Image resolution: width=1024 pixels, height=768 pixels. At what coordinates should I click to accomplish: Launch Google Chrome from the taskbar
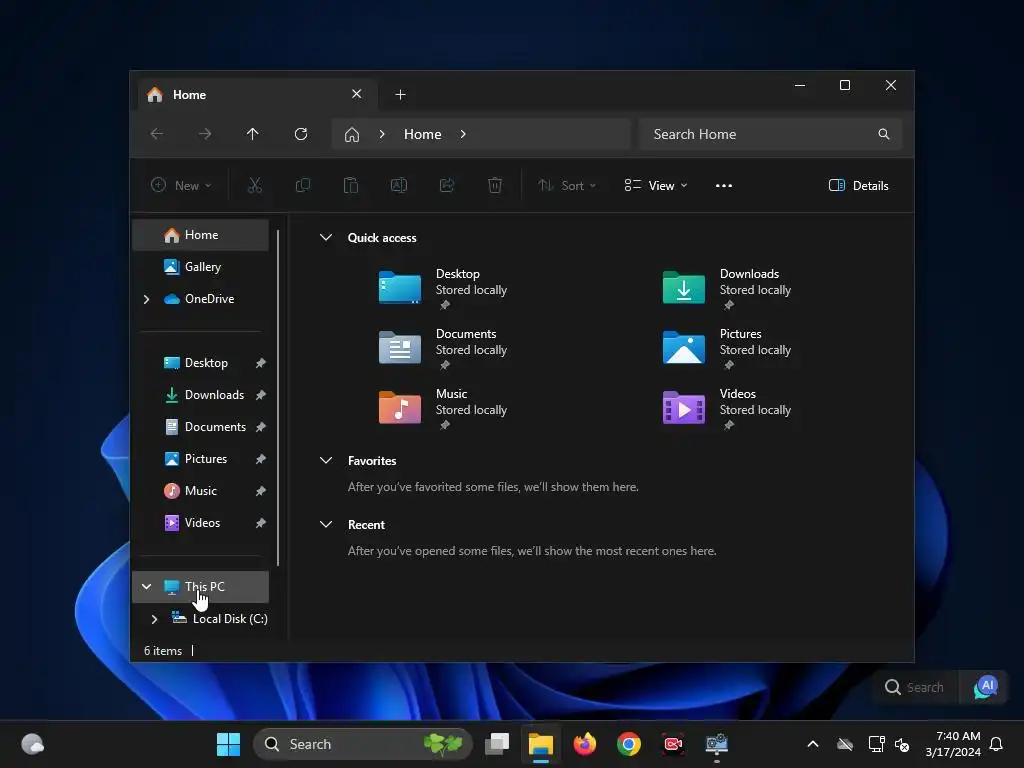629,744
